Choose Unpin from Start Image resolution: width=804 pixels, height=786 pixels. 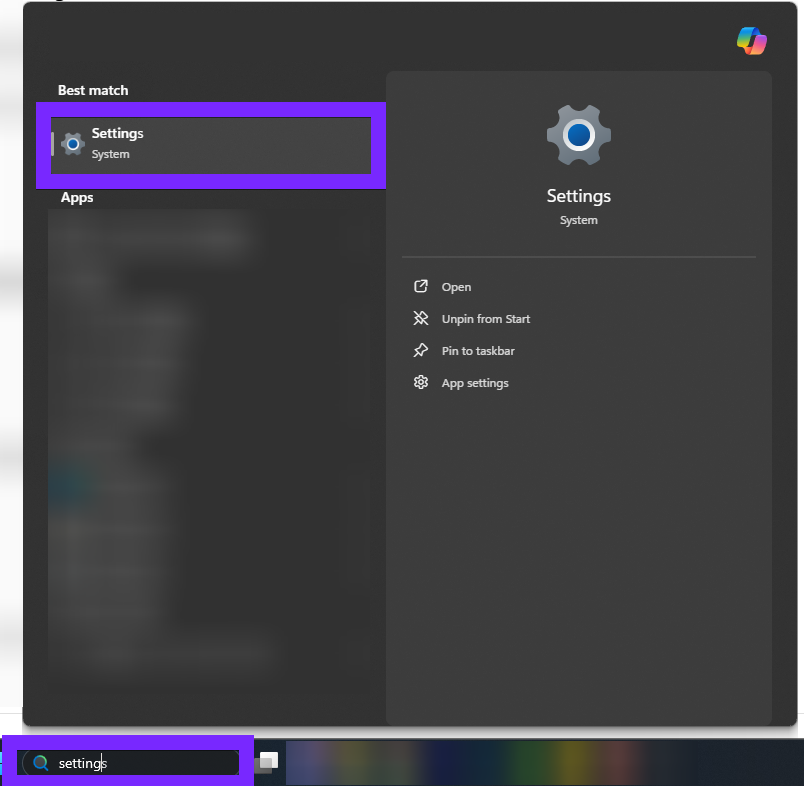tap(486, 319)
